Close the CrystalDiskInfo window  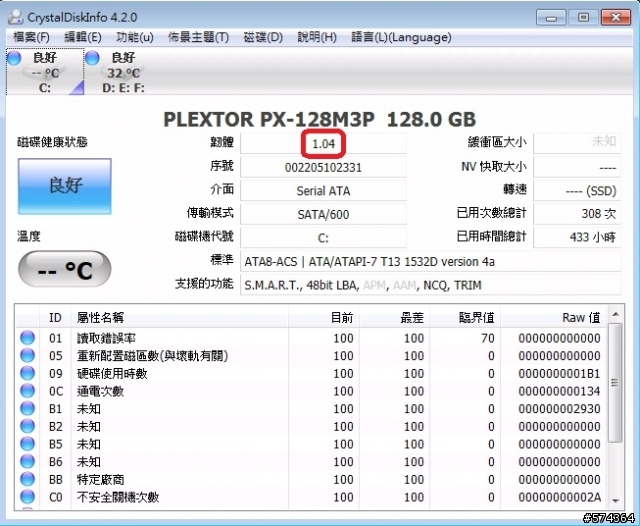616,18
